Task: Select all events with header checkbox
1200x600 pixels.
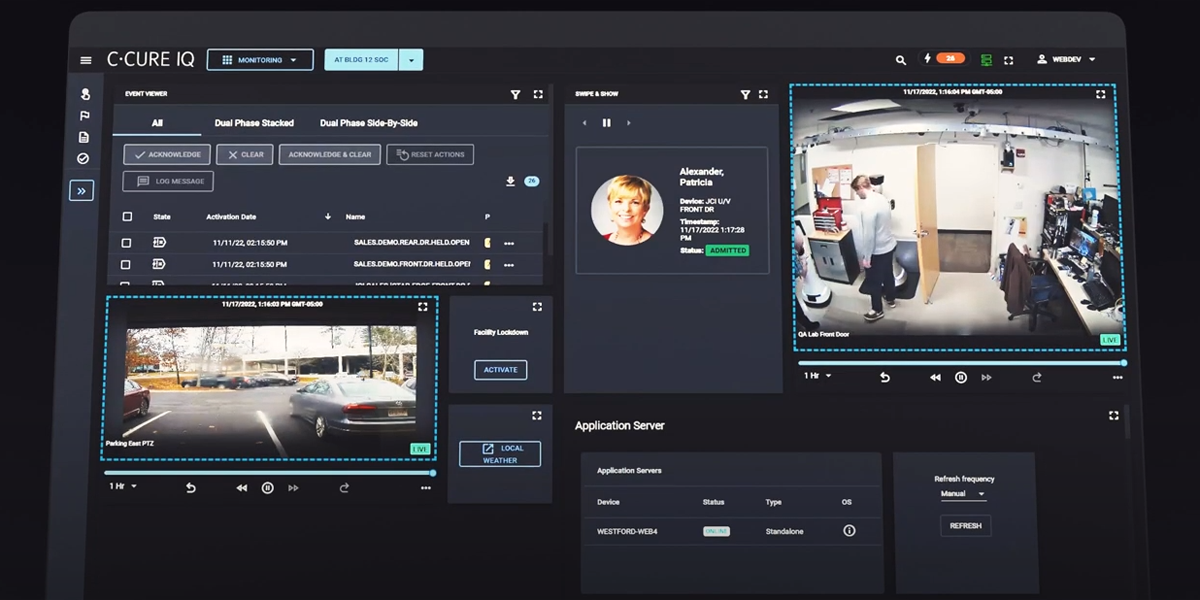Action: [127, 216]
